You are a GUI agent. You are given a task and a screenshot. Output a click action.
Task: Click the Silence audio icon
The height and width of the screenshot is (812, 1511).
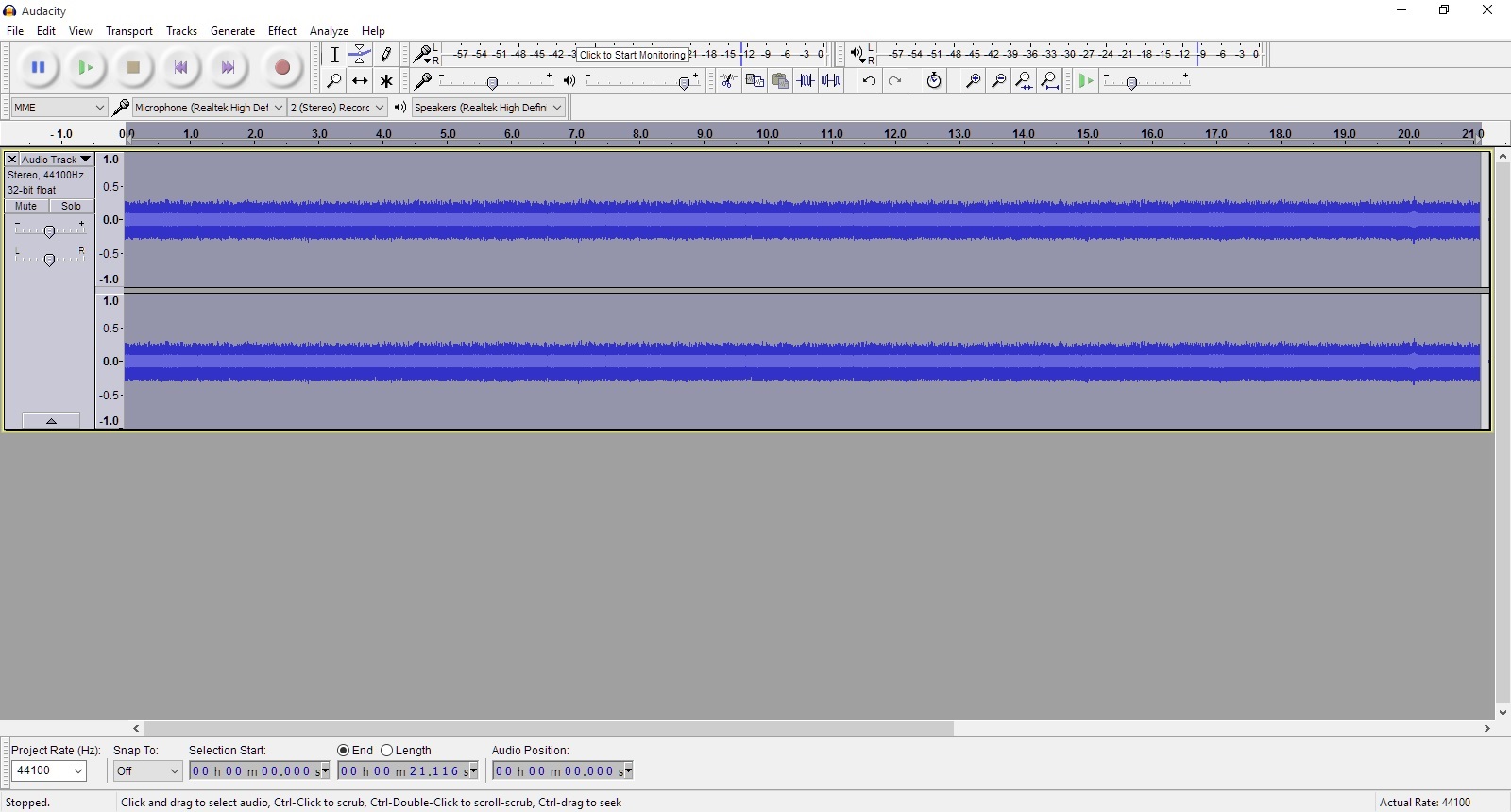[831, 81]
